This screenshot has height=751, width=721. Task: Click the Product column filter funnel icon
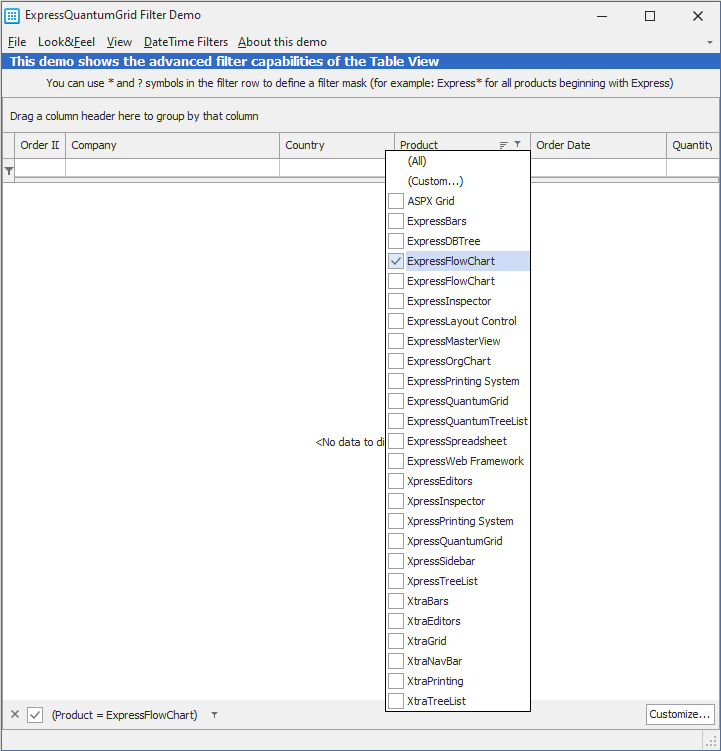(517, 144)
